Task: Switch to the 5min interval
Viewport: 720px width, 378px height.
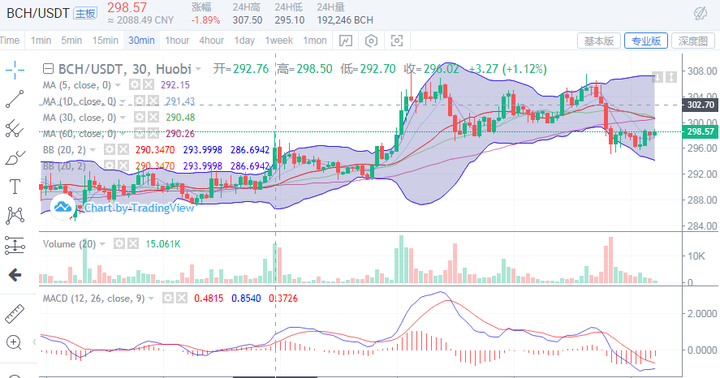Action: point(72,40)
